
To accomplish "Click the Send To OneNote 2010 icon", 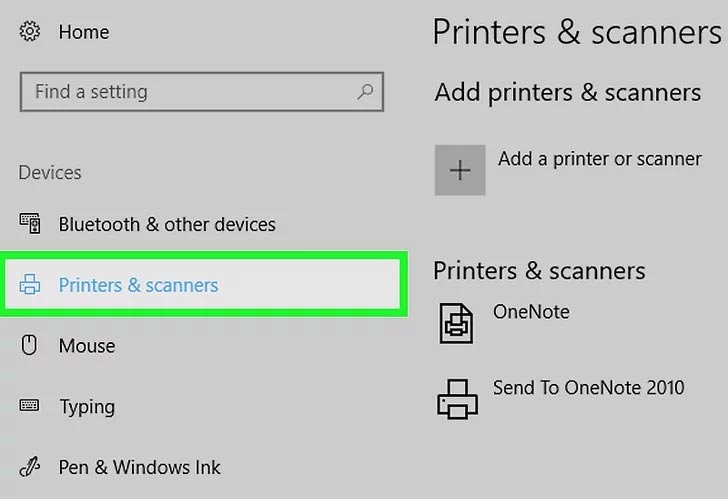I will (458, 398).
